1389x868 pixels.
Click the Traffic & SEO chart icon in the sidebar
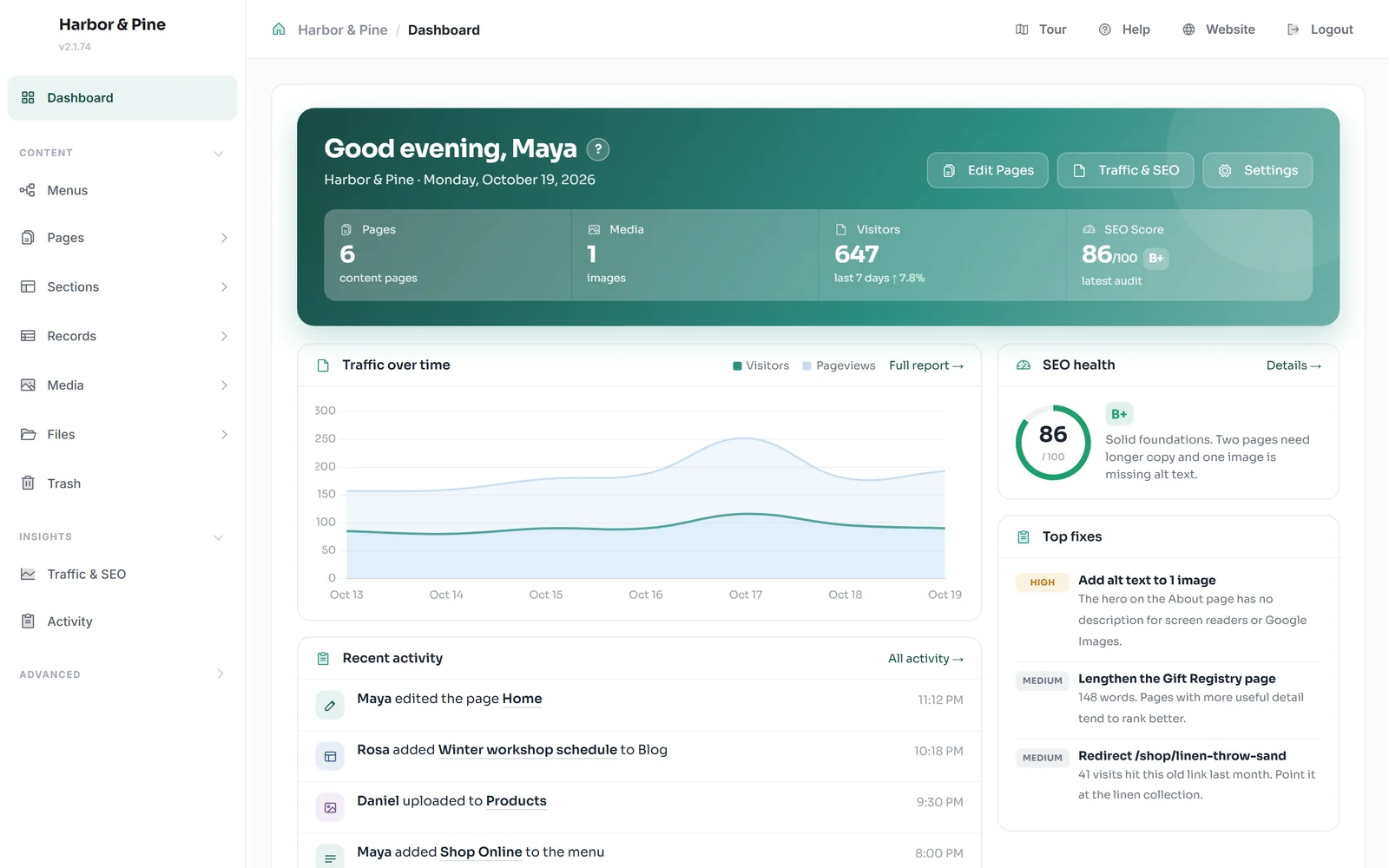pyautogui.click(x=28, y=575)
